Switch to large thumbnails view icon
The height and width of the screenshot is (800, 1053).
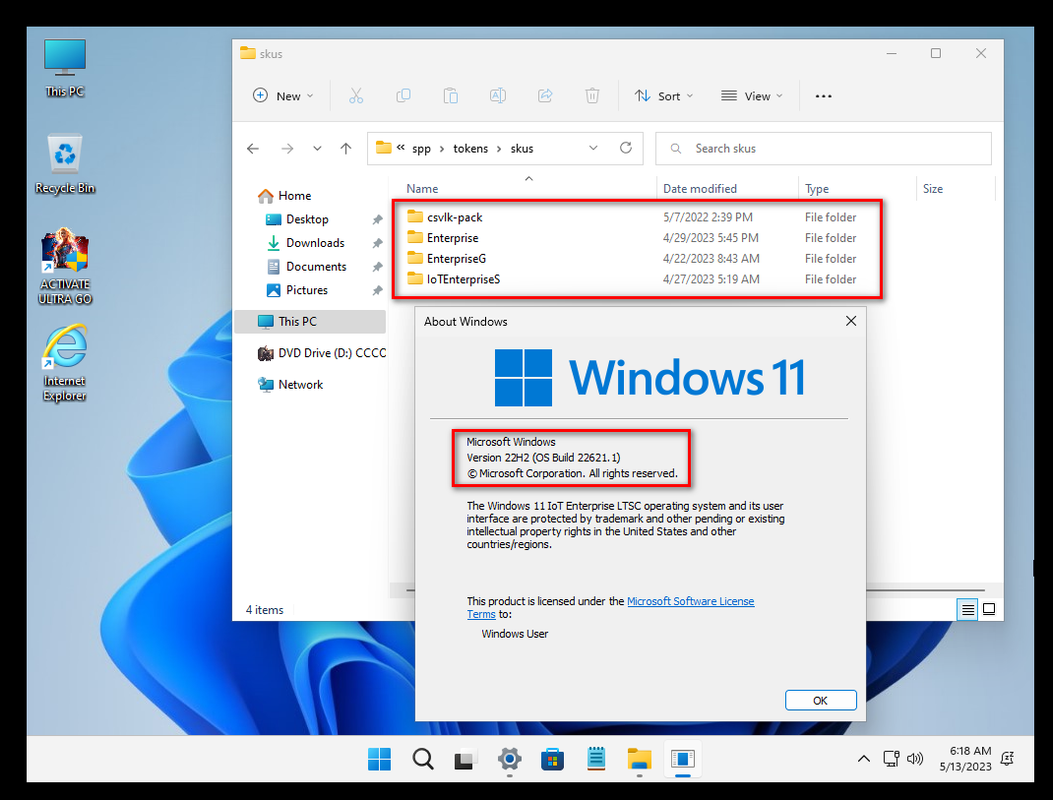tap(989, 609)
